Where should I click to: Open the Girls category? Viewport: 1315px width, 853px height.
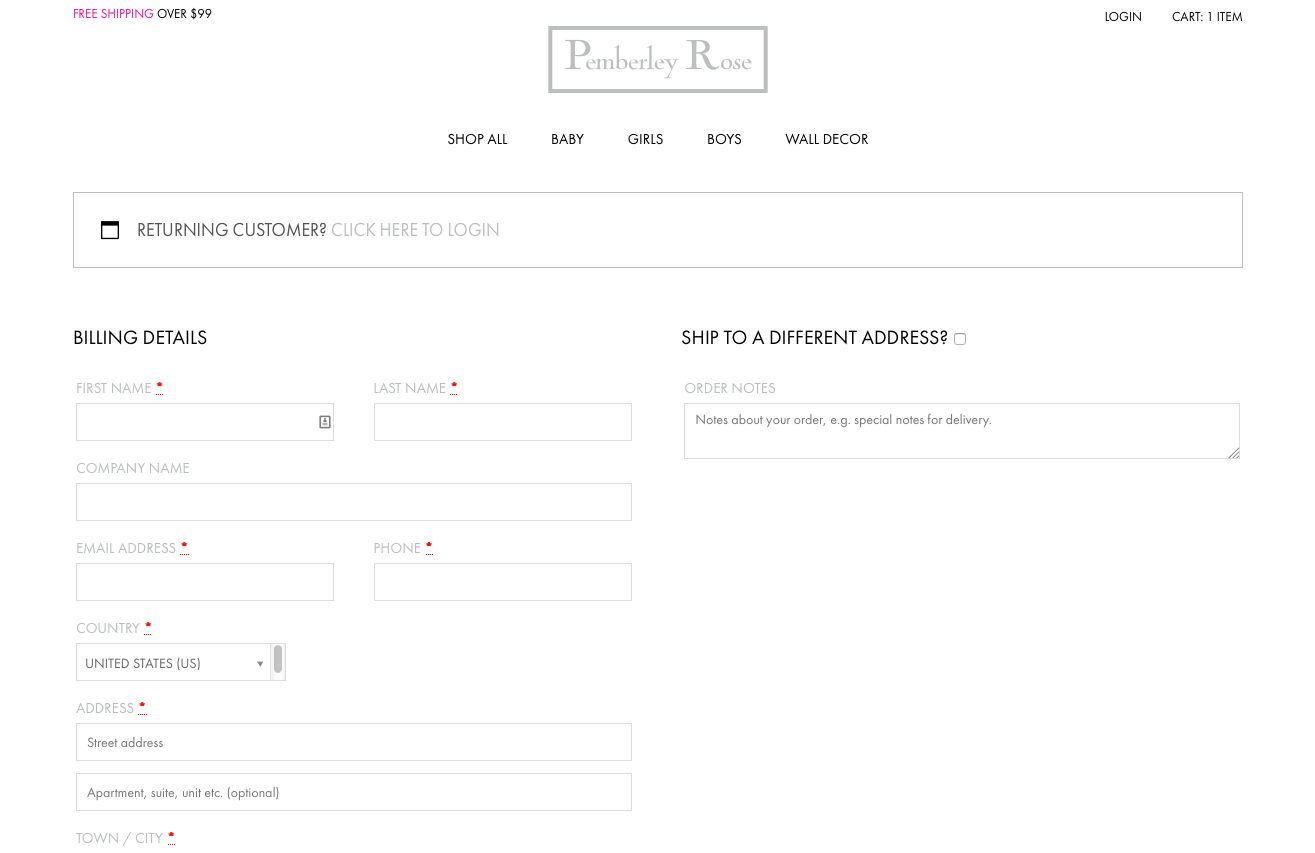point(645,139)
